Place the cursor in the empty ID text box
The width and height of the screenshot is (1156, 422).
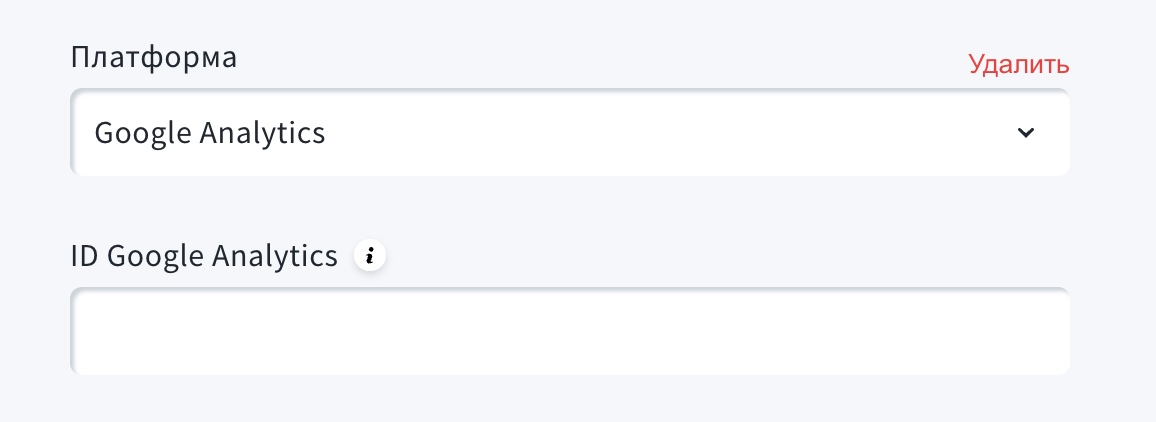tap(569, 332)
